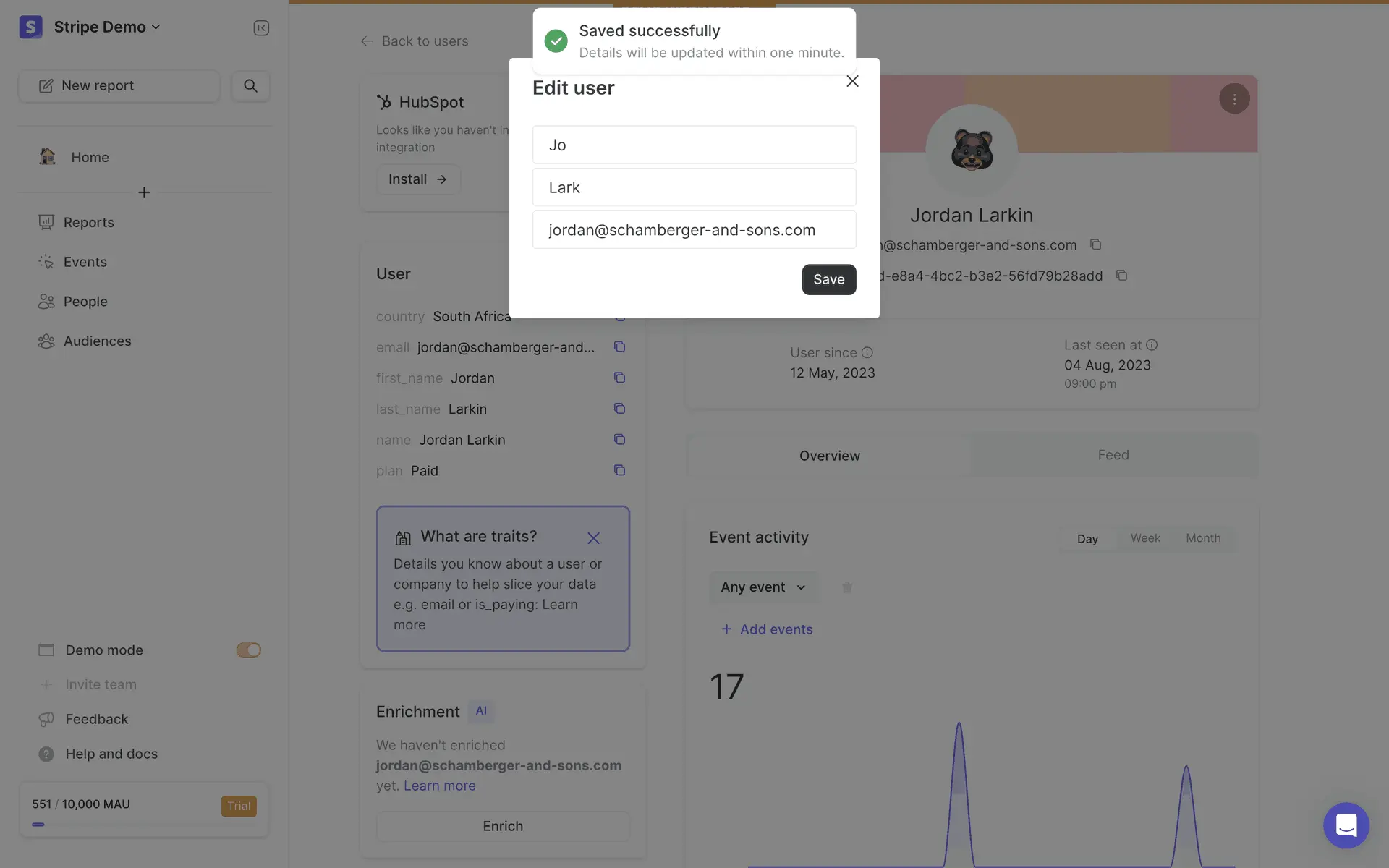1389x868 pixels.
Task: Toggle Demo mode switch
Action: pyautogui.click(x=248, y=650)
